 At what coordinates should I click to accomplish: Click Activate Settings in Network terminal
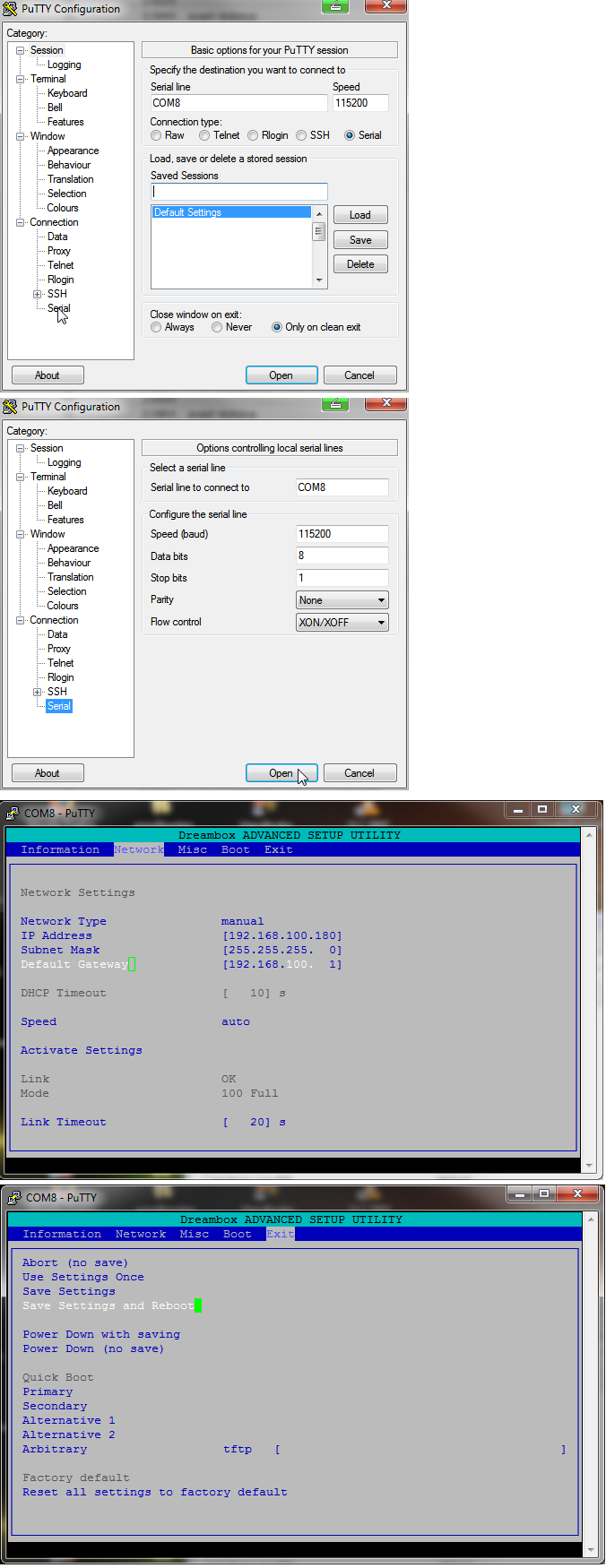click(82, 1050)
